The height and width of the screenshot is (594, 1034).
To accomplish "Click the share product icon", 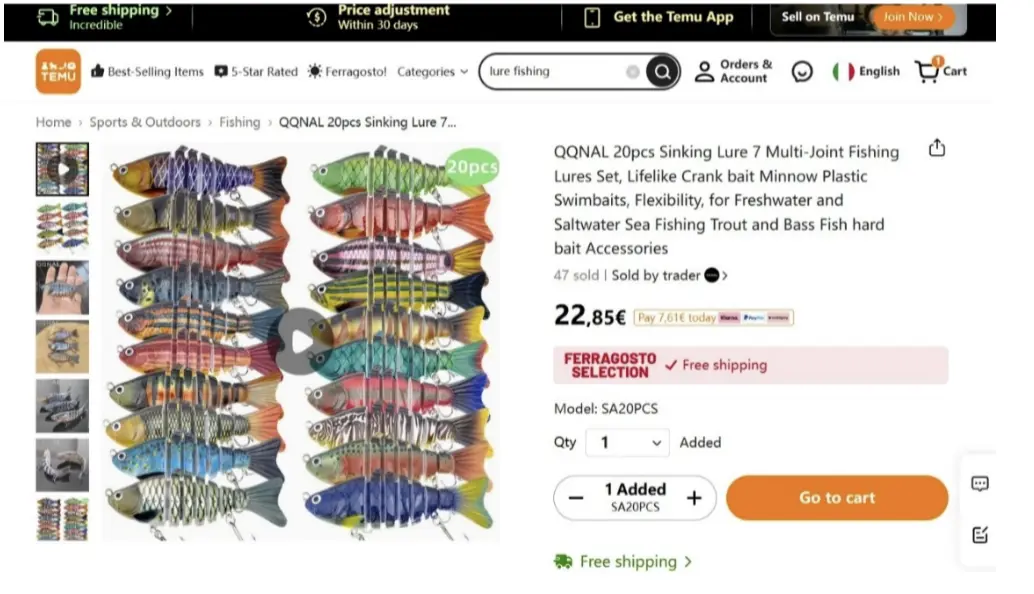I will coord(936,149).
